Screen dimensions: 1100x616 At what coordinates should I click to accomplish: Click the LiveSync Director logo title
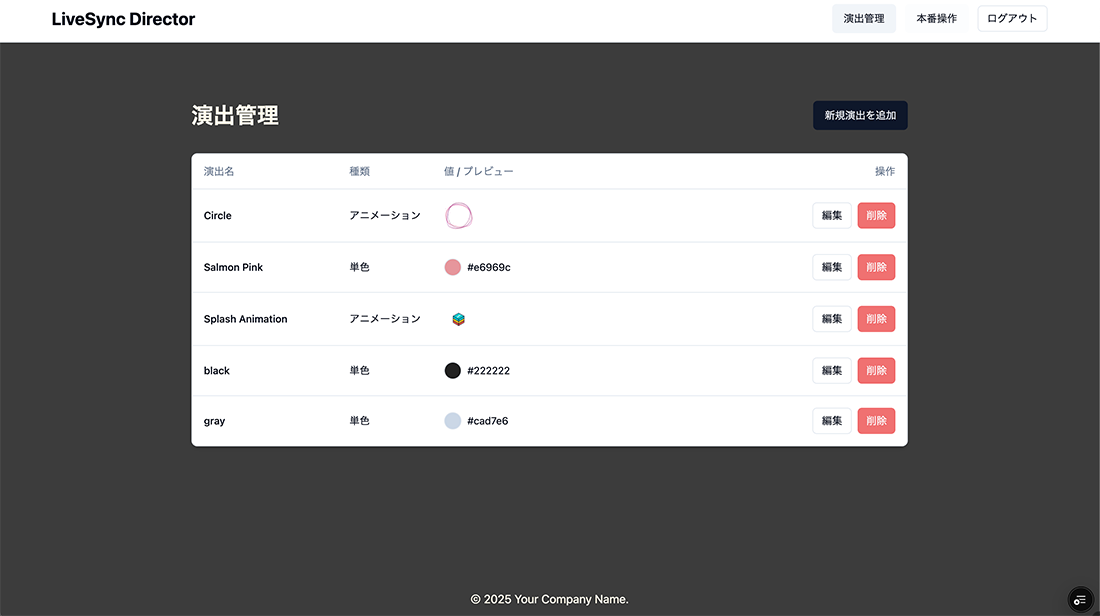pyautogui.click(x=123, y=19)
